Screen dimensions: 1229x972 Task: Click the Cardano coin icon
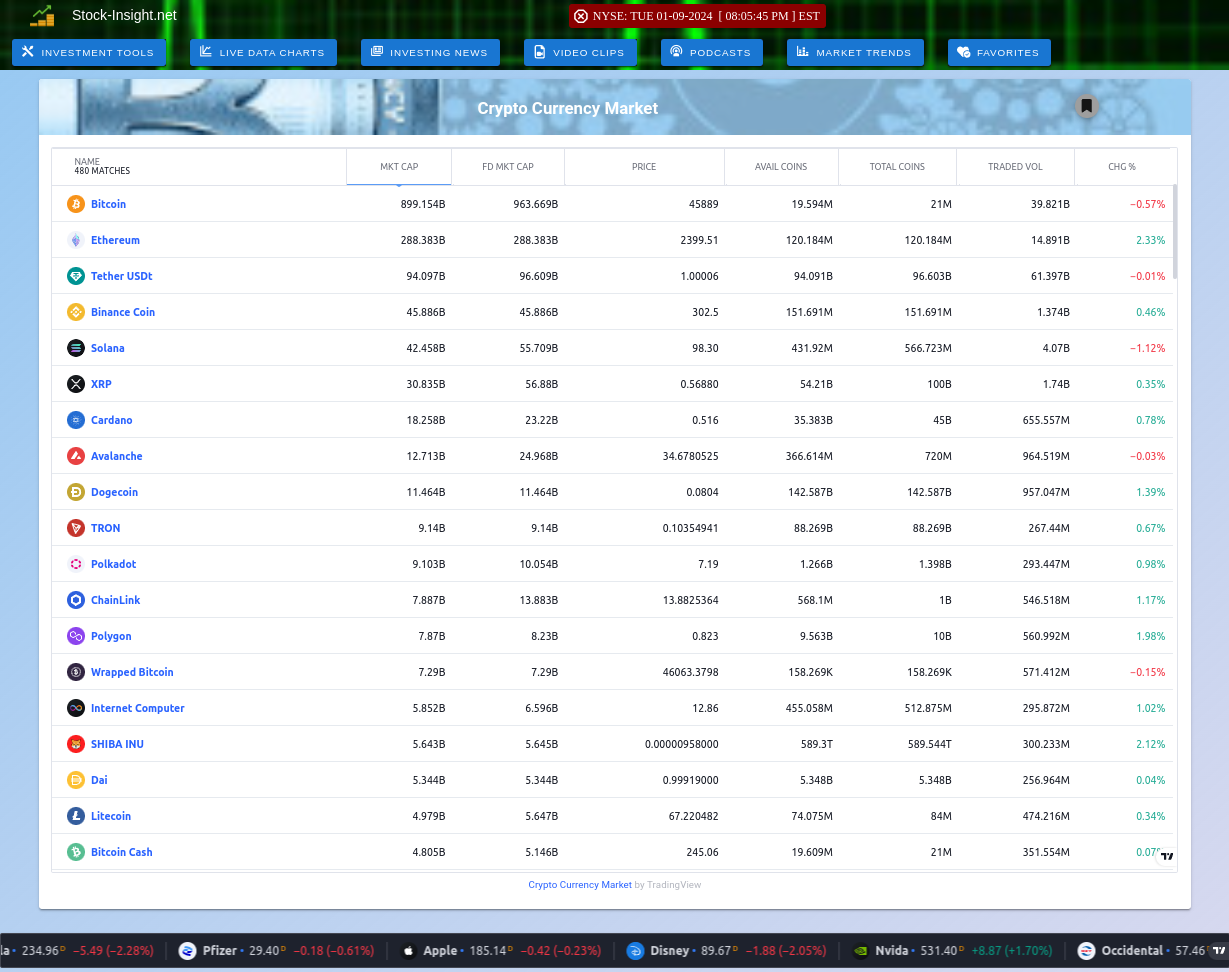point(76,420)
